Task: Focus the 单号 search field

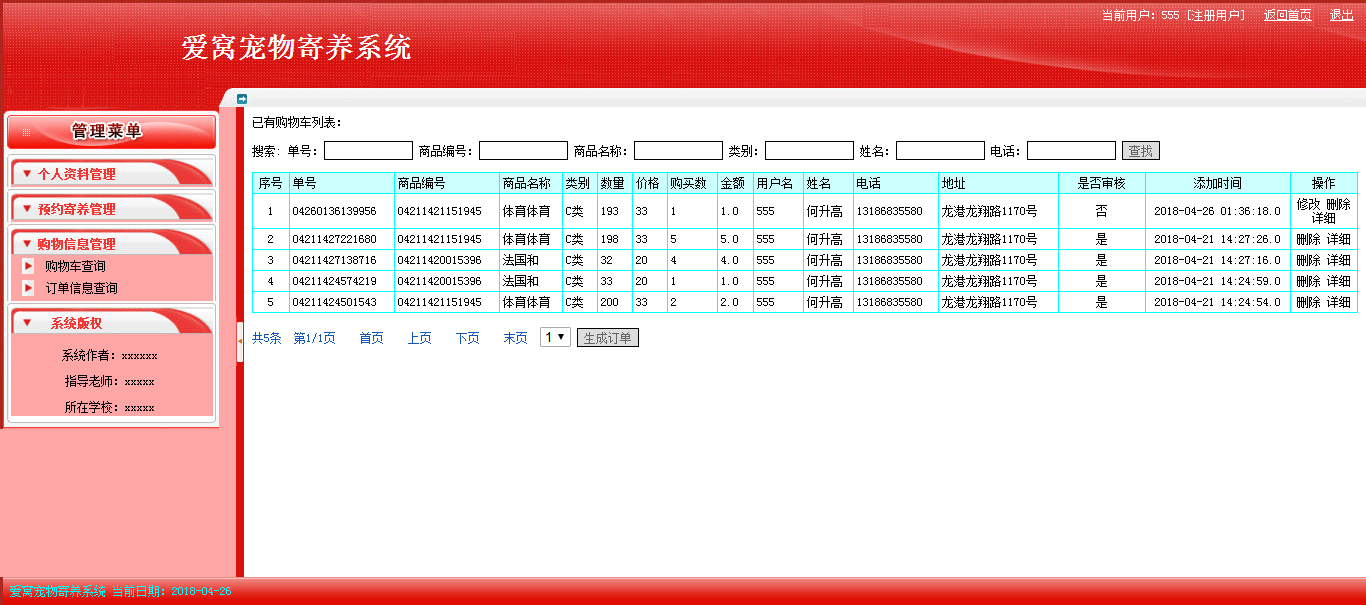Action: [x=368, y=151]
